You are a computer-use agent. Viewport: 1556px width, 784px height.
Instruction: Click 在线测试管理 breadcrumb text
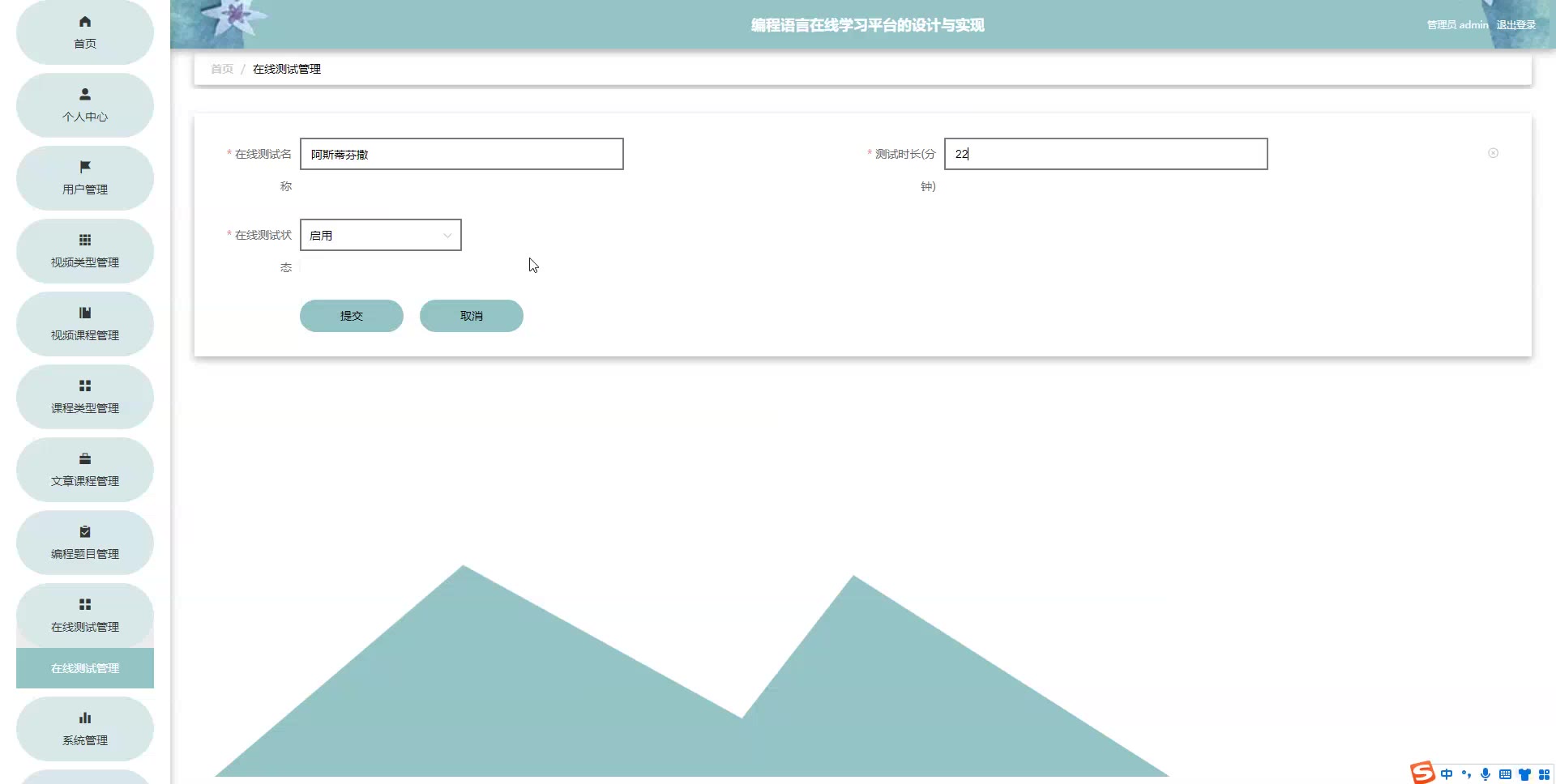287,69
